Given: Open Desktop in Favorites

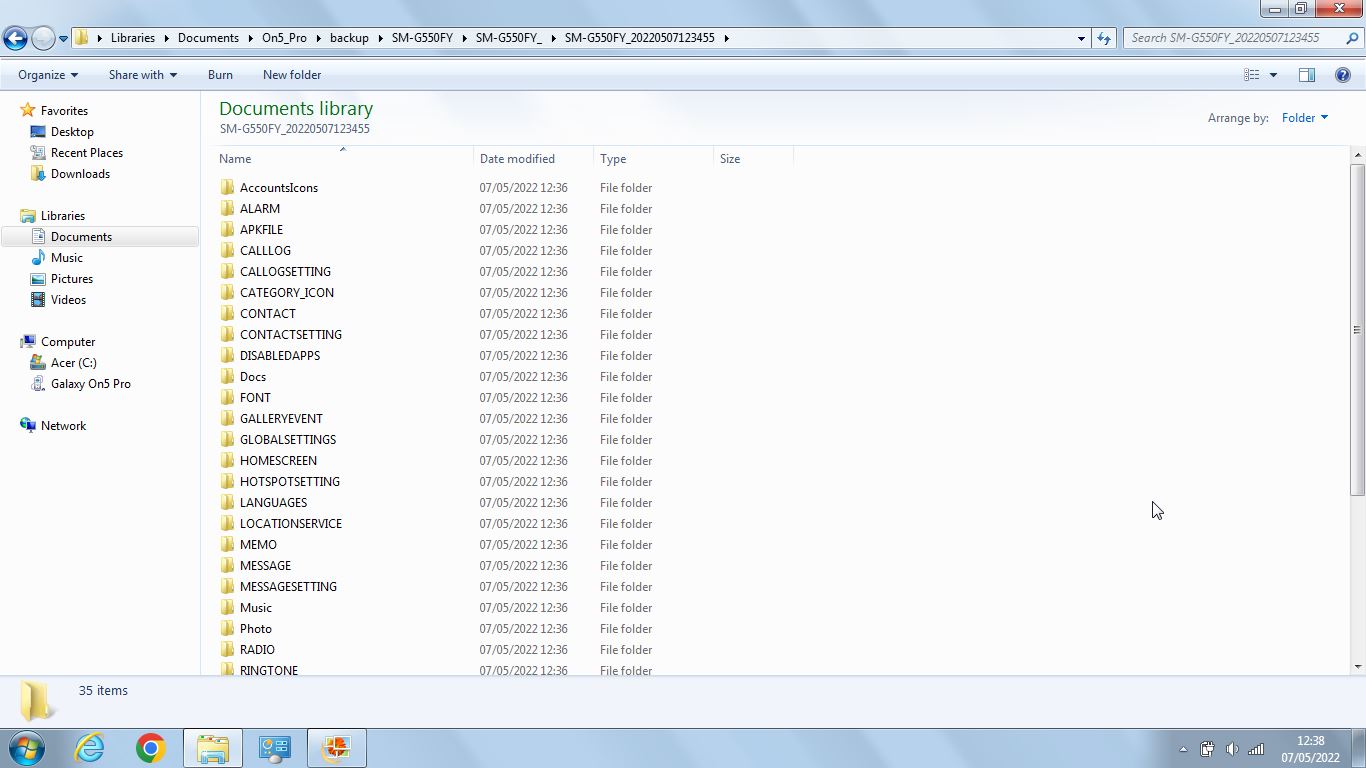Looking at the screenshot, I should click(72, 132).
